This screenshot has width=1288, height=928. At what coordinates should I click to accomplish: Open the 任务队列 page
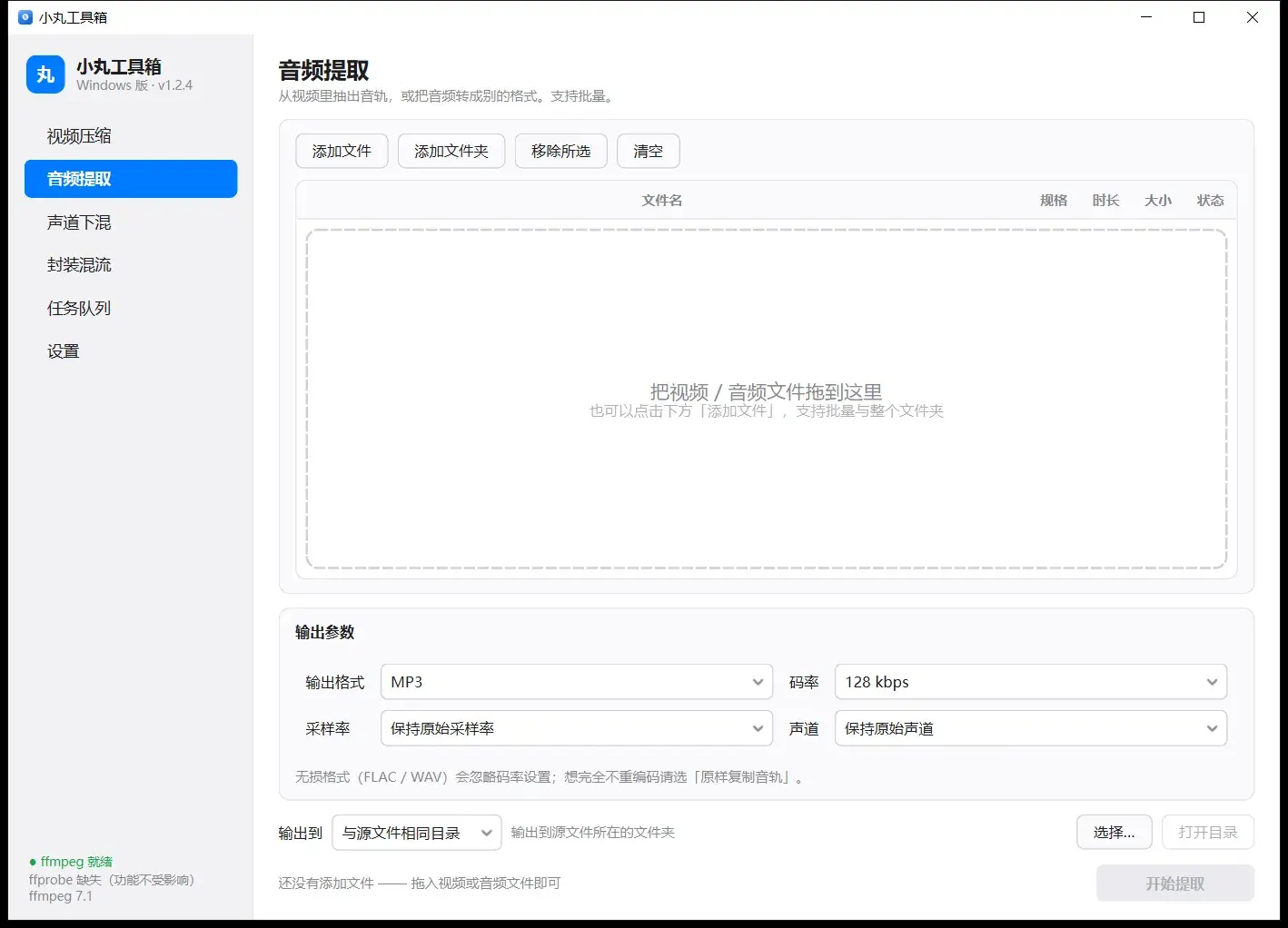pos(131,309)
